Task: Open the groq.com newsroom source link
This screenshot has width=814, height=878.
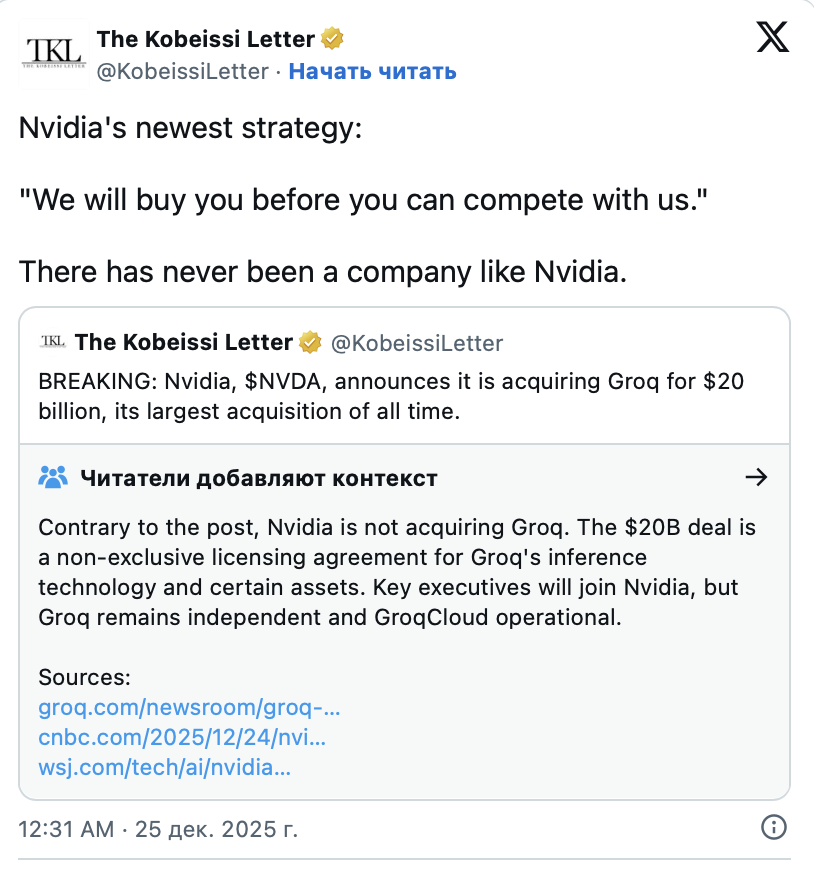Action: 189,708
